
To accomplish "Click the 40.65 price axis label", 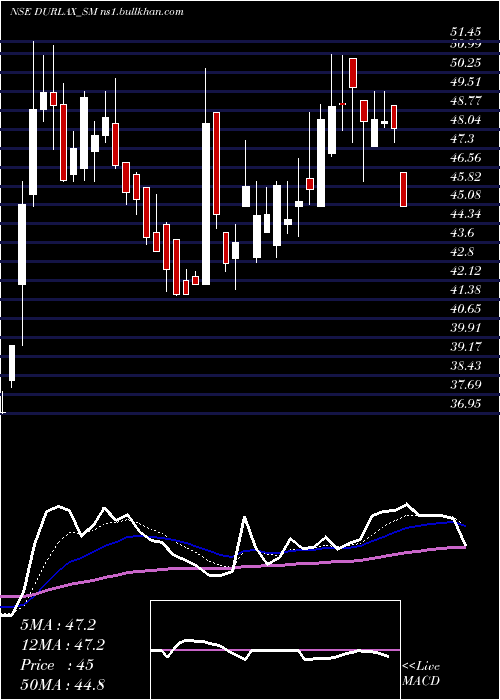I will (x=466, y=308).
